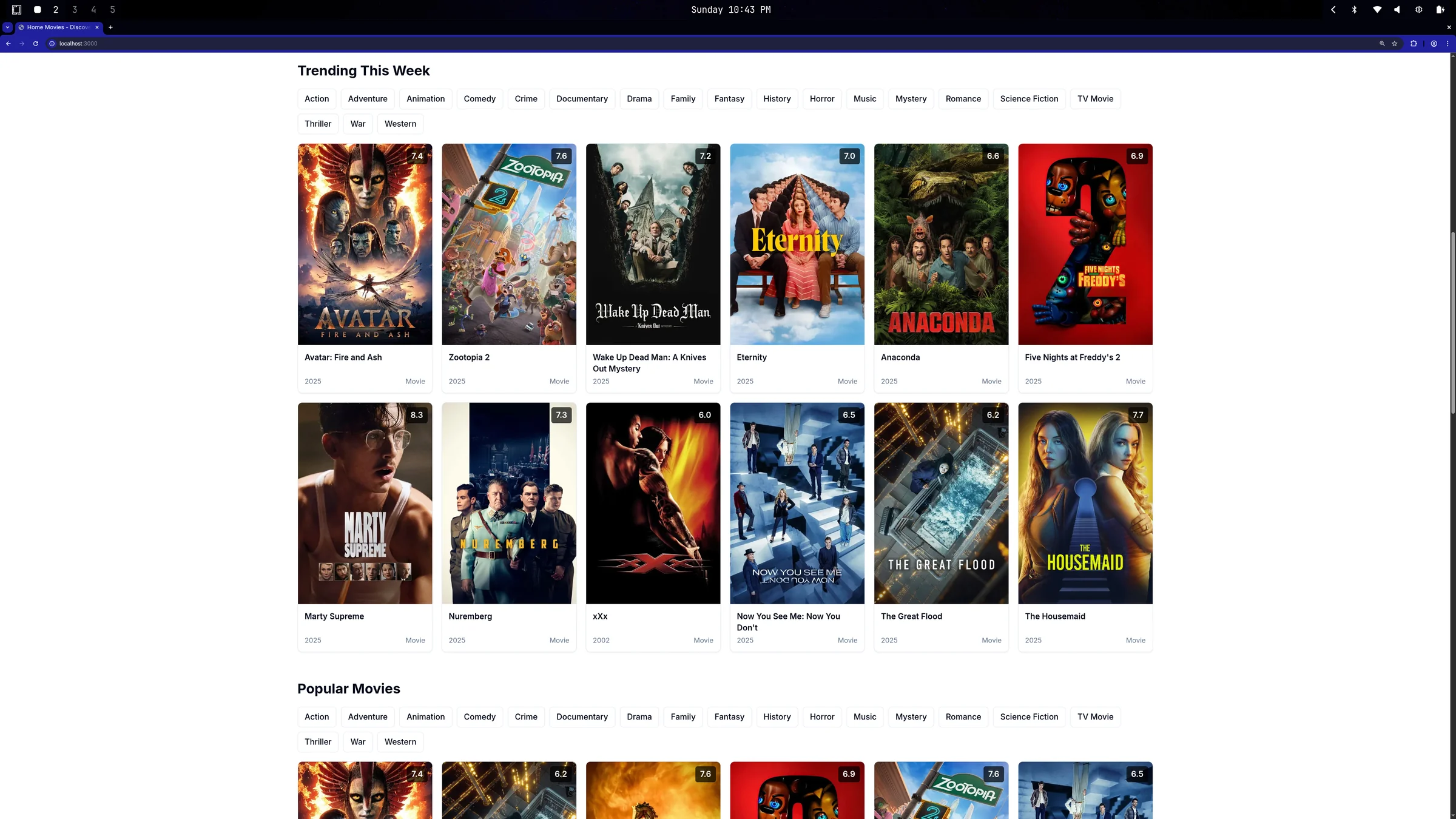The height and width of the screenshot is (819, 1456).
Task: Open the Zootopia 2 trending poster
Action: (509, 244)
